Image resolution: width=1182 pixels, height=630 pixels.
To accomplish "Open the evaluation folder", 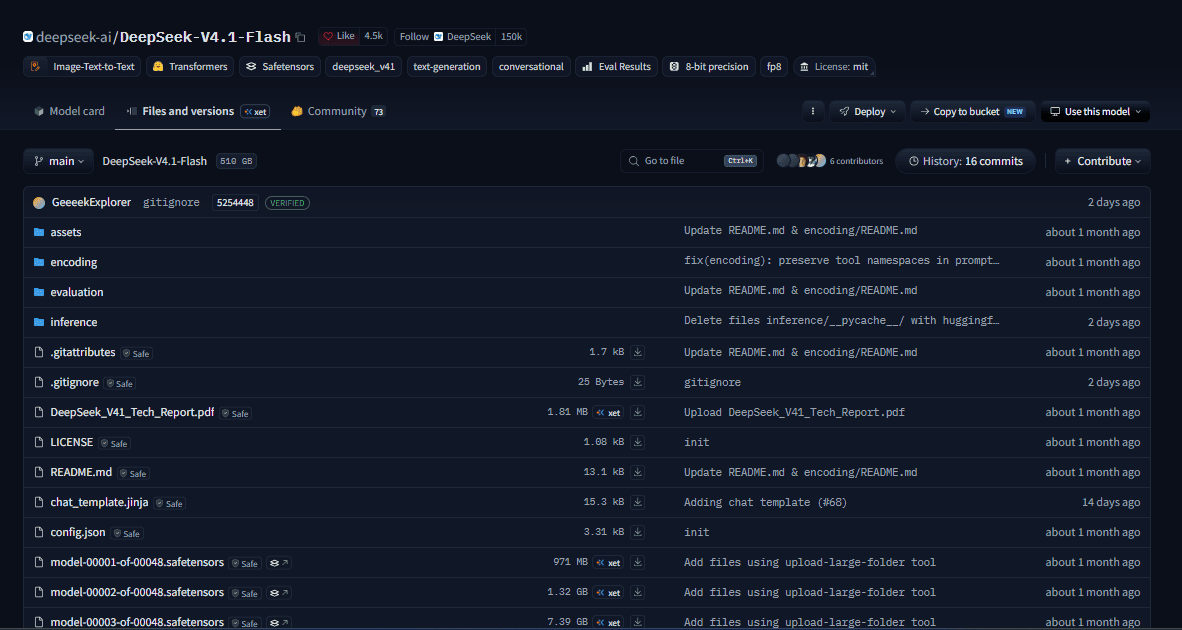I will [77, 292].
